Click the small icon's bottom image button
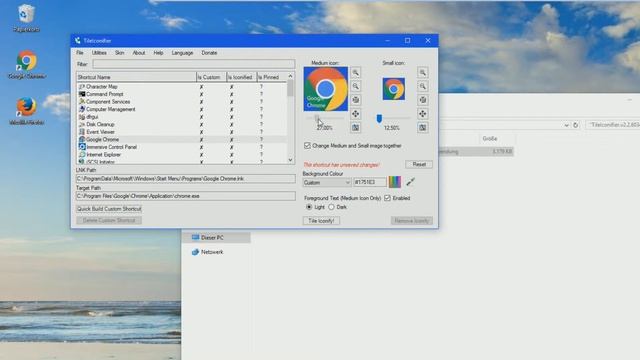The width and height of the screenshot is (640, 360). (x=423, y=128)
